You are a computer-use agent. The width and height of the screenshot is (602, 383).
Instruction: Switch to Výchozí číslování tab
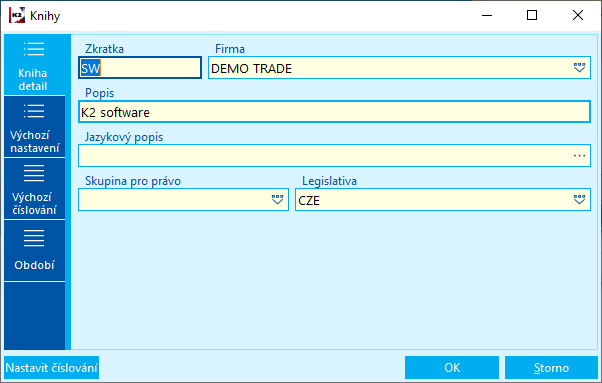tap(35, 189)
